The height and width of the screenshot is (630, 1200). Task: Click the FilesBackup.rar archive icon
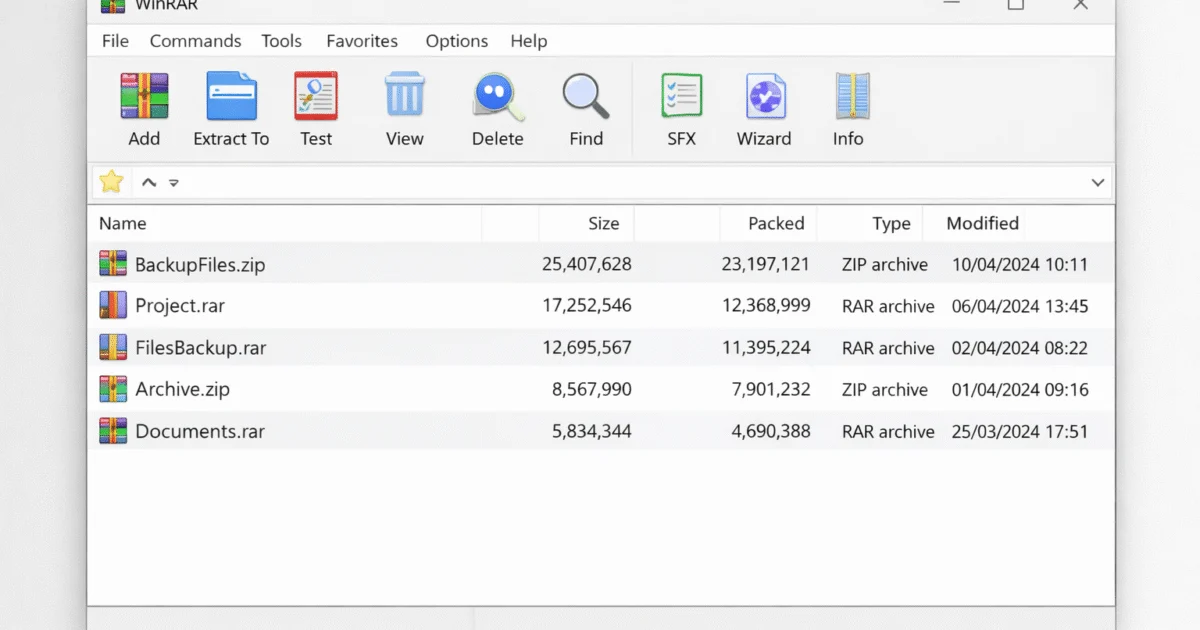(113, 347)
